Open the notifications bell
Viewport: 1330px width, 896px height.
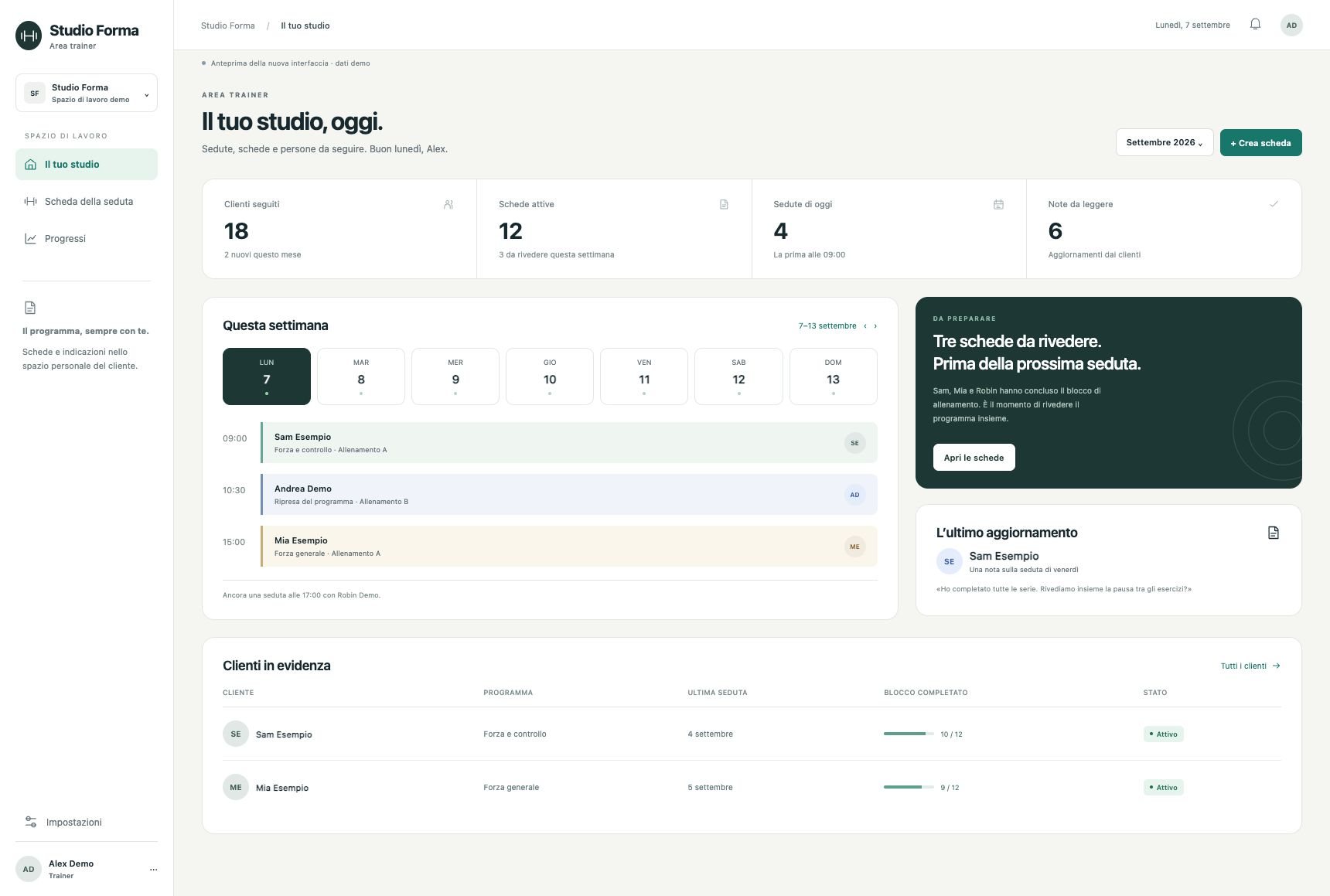1255,25
